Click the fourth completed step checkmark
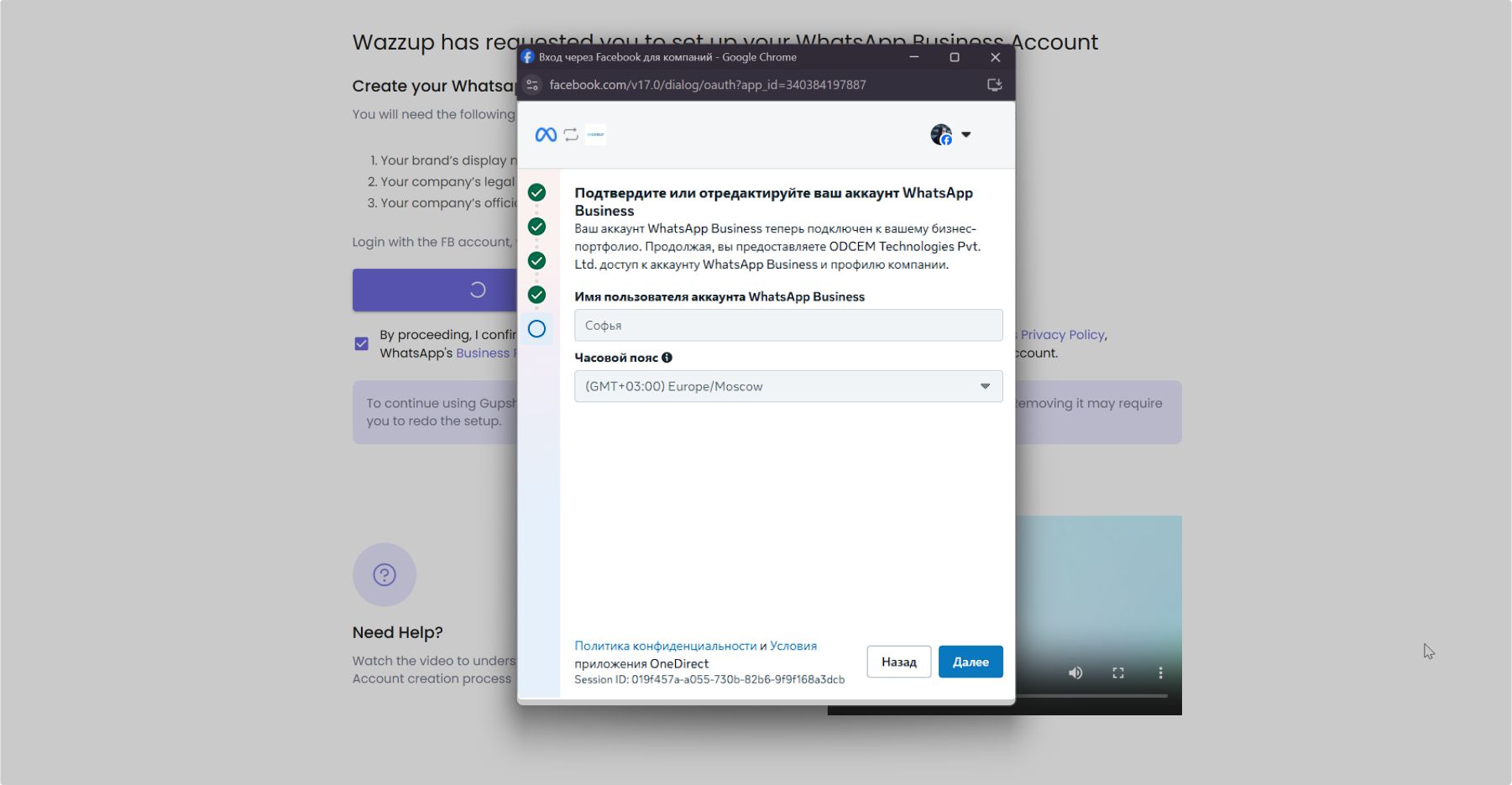Image resolution: width=1512 pixels, height=785 pixels. (x=536, y=295)
